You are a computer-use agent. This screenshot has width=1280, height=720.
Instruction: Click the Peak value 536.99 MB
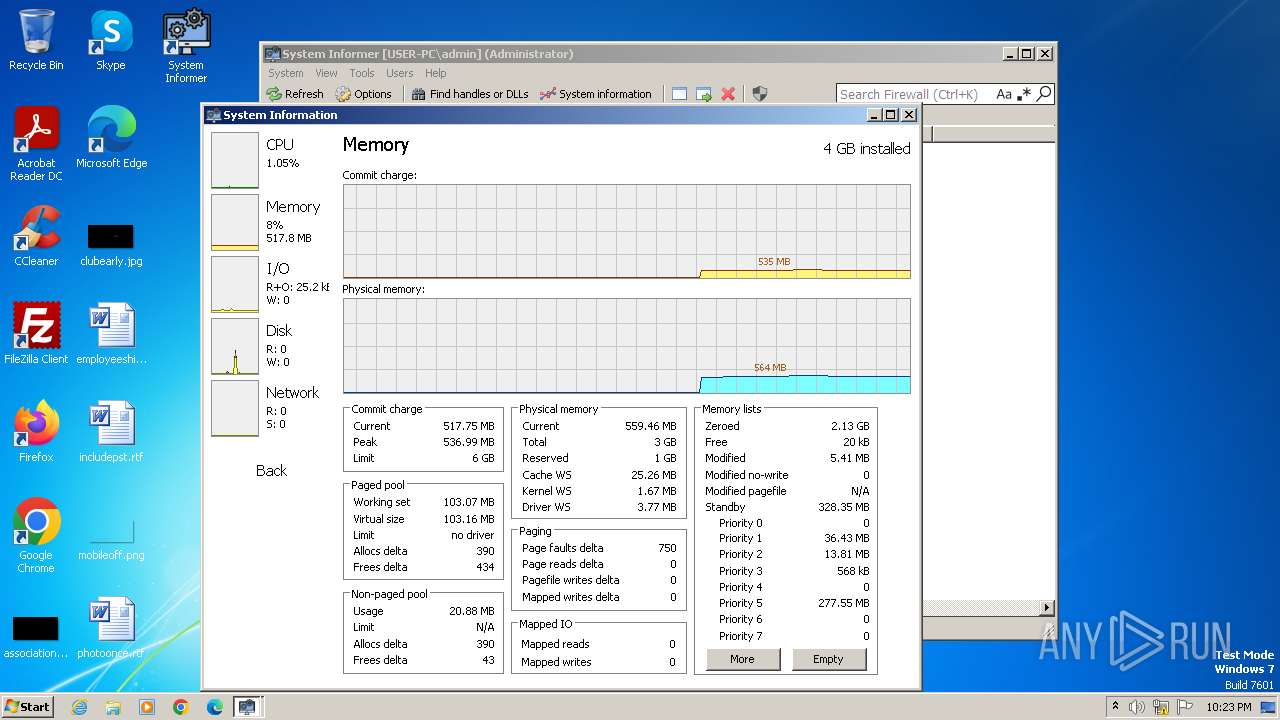(x=469, y=442)
